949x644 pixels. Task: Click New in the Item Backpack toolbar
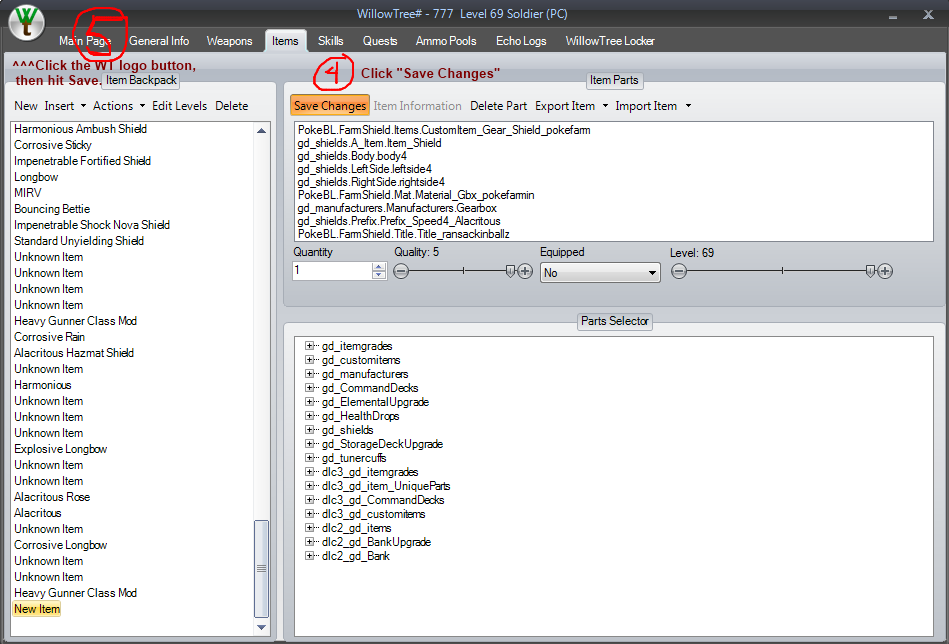click(26, 106)
